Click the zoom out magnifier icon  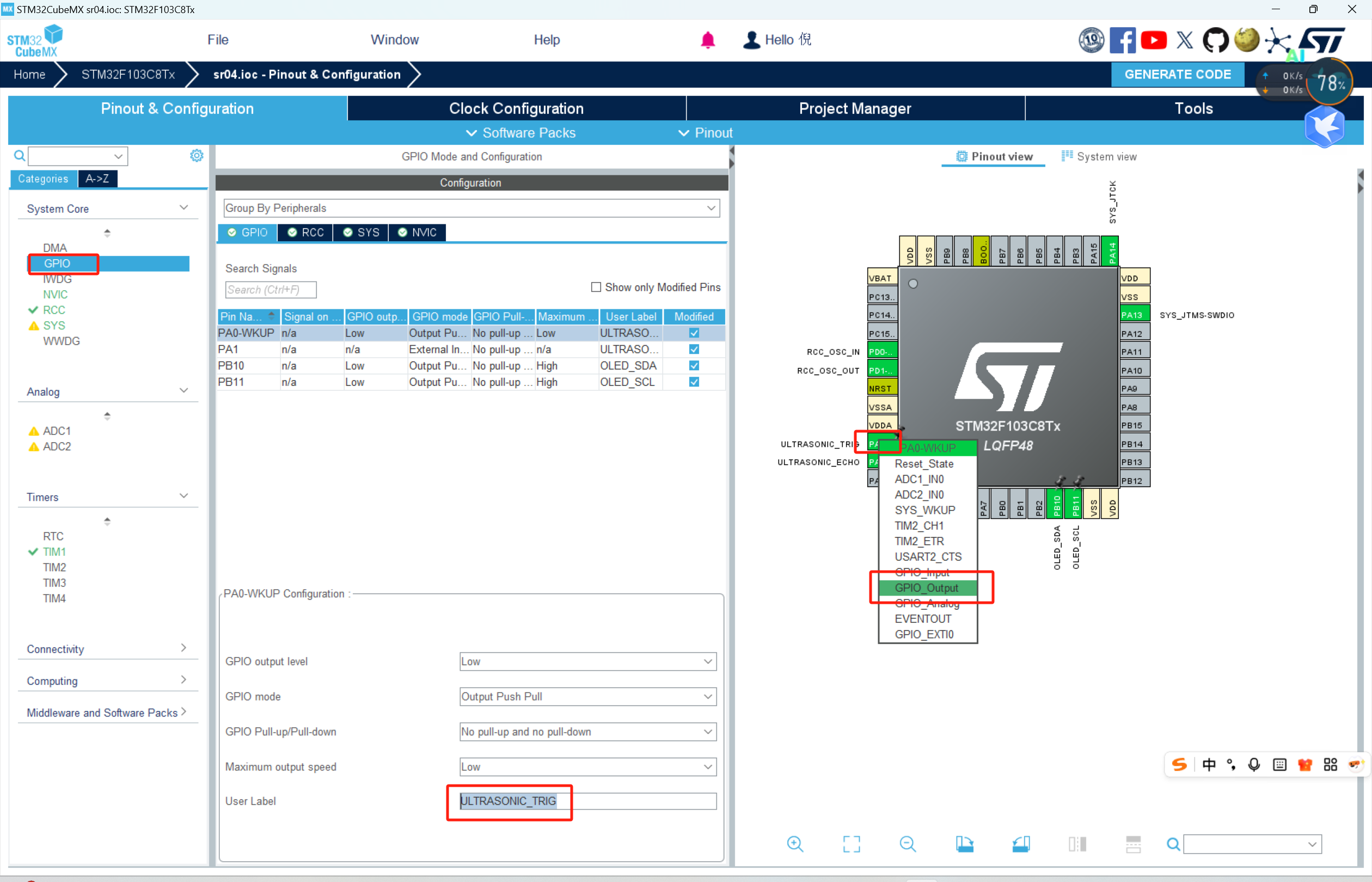pyautogui.click(x=908, y=844)
